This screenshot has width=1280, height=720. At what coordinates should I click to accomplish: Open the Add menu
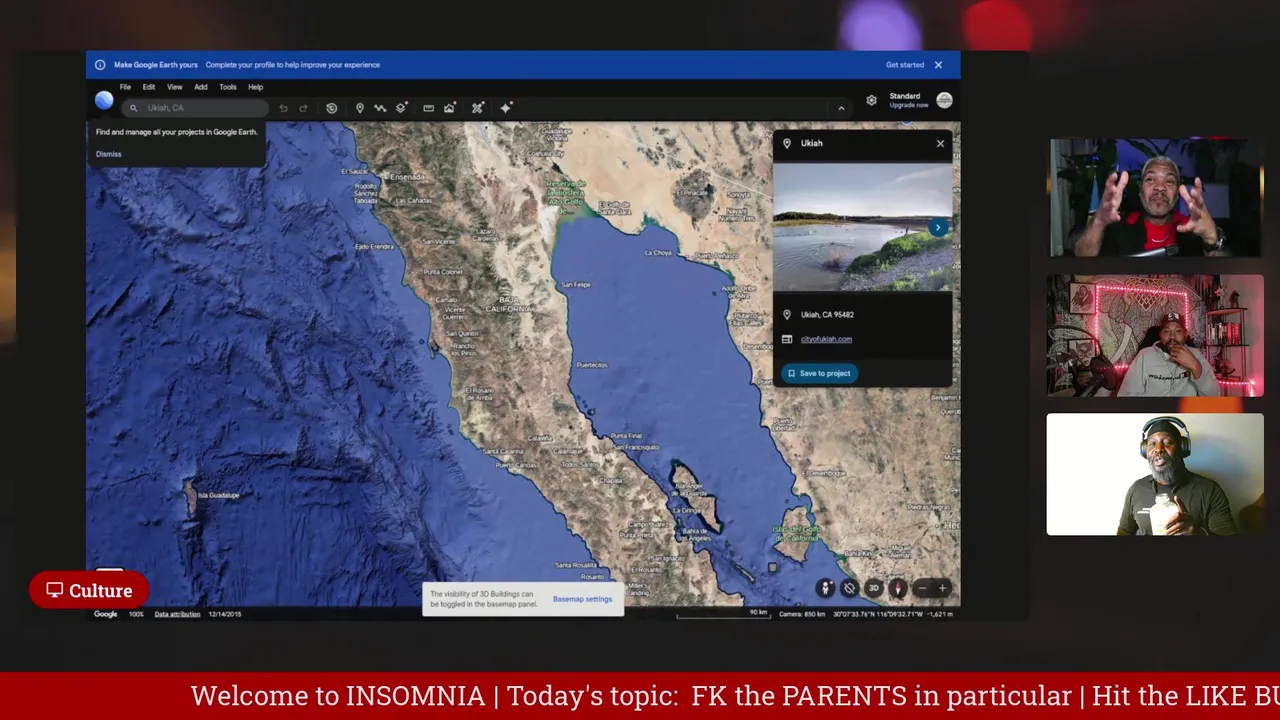(x=200, y=87)
